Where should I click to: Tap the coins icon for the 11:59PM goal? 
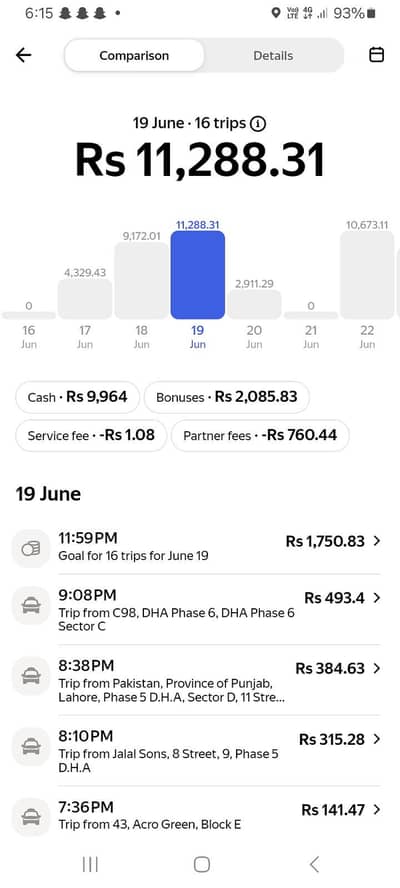pos(31,548)
